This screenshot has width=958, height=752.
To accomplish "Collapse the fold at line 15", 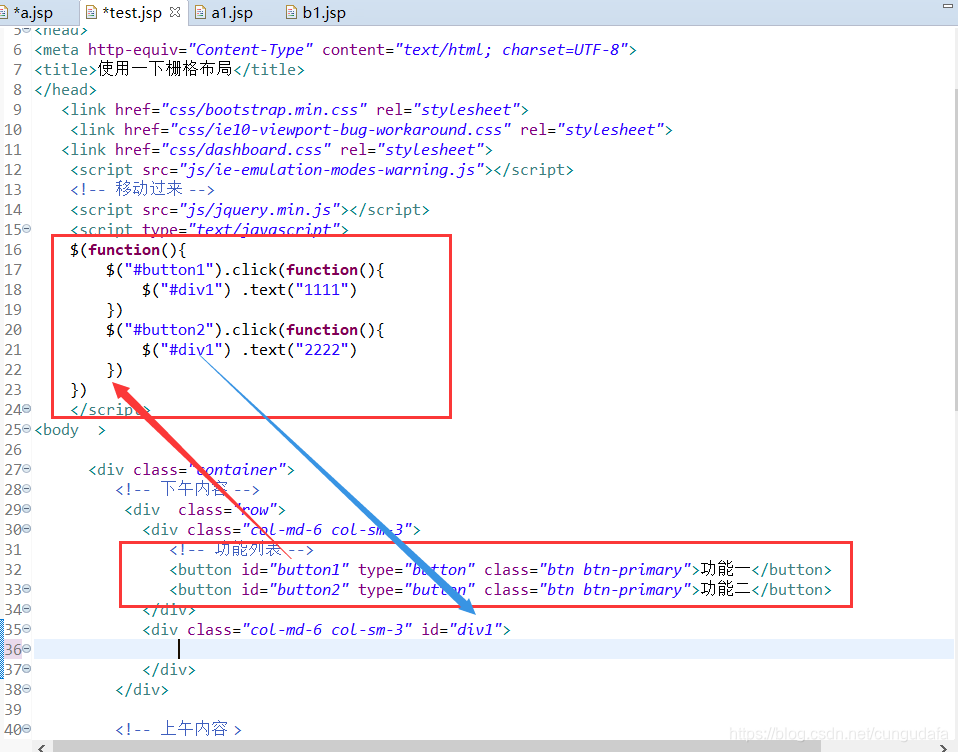I will point(26,229).
